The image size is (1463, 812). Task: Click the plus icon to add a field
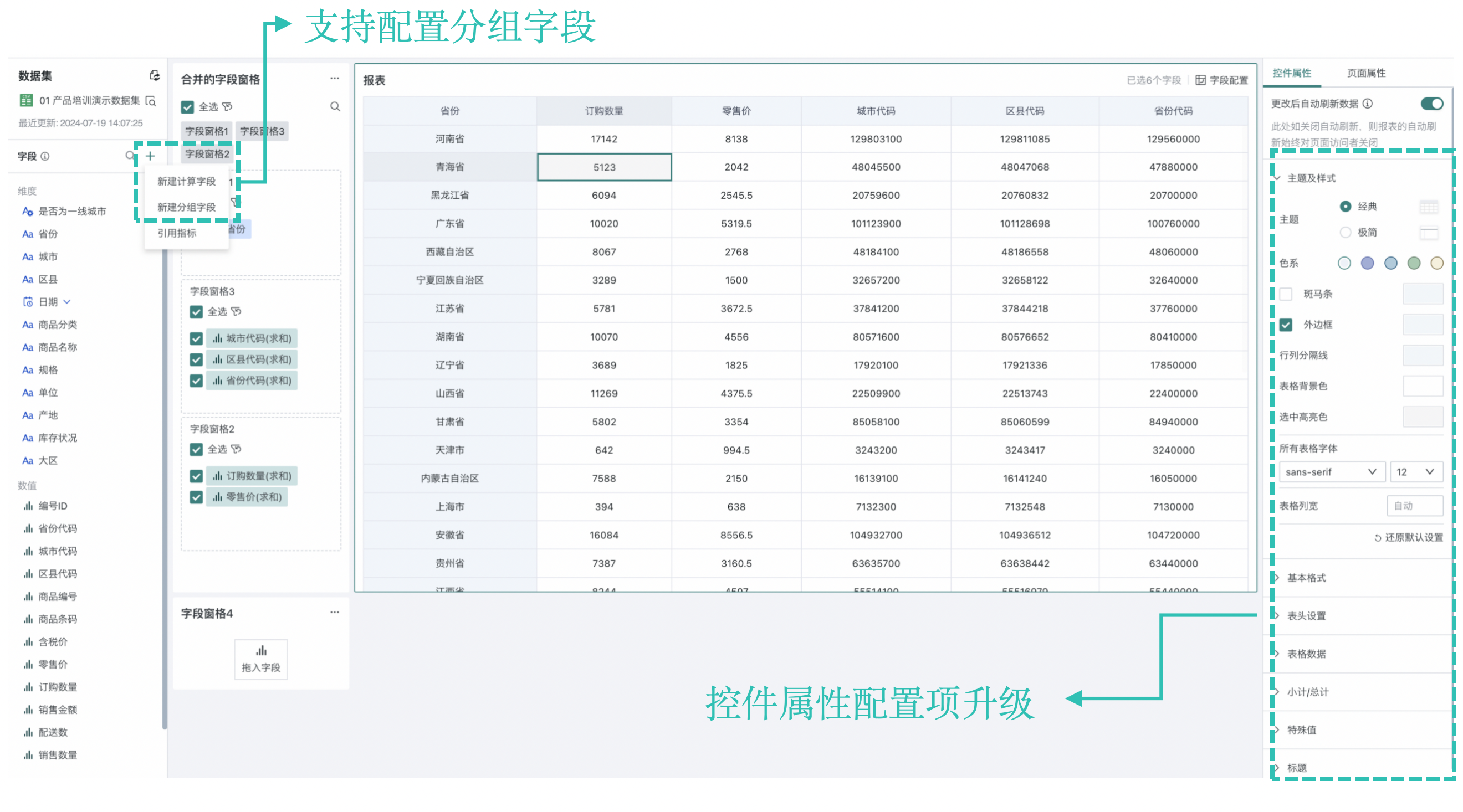[150, 156]
